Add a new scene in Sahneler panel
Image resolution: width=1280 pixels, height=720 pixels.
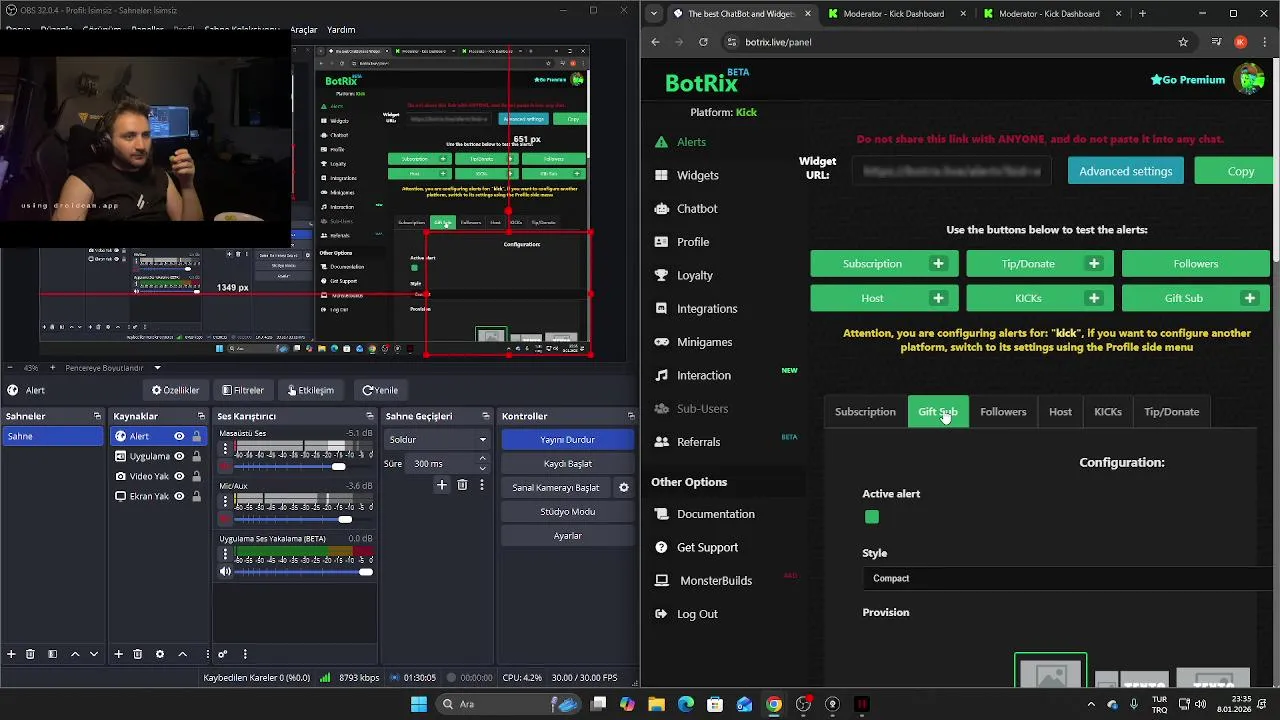click(x=11, y=654)
